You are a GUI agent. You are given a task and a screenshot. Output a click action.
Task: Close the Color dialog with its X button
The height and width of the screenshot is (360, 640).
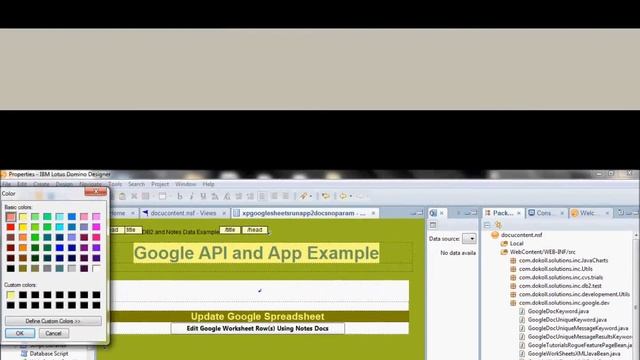(96, 191)
